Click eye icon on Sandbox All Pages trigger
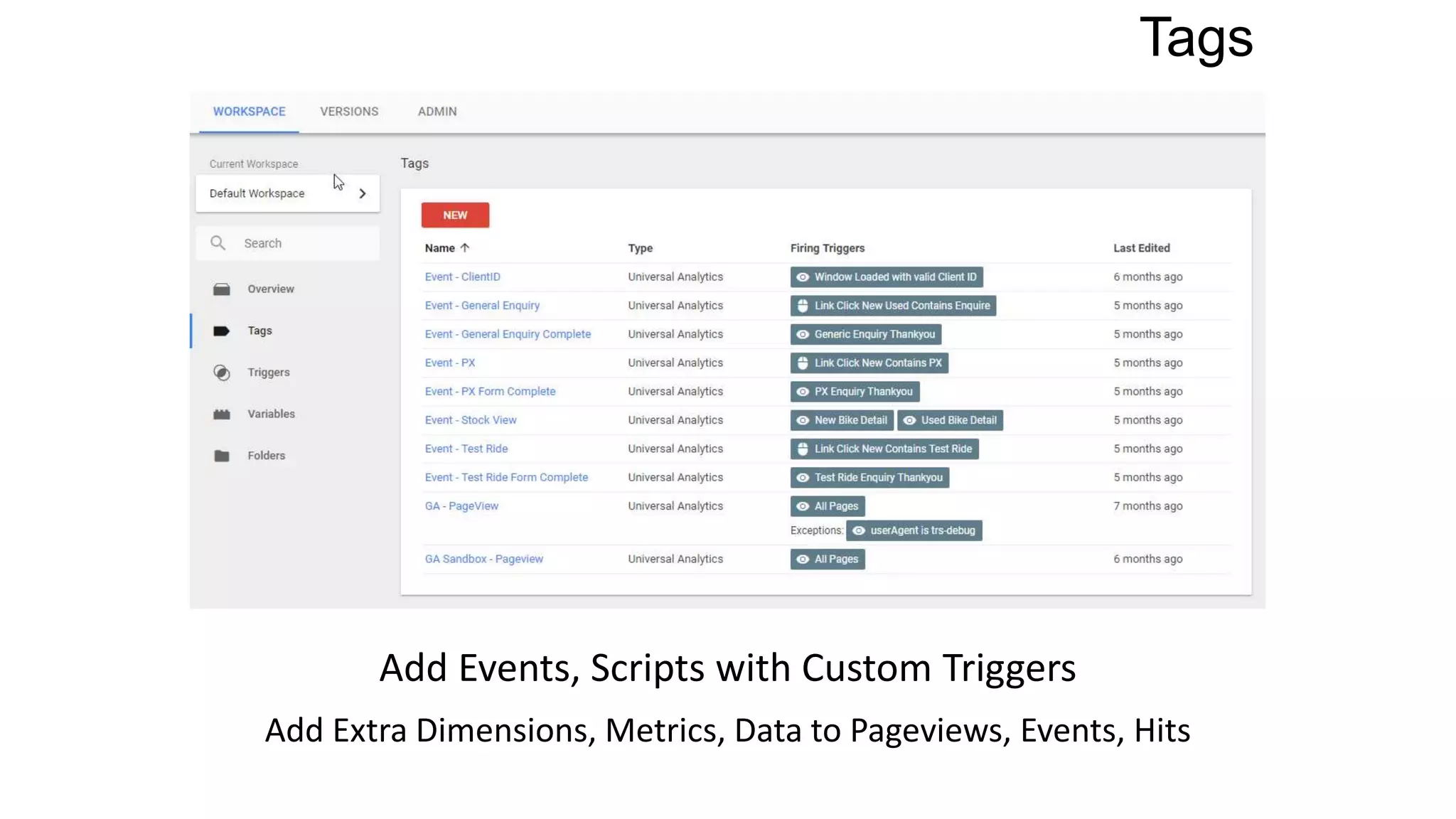This screenshot has width=1456, height=819. click(803, 560)
